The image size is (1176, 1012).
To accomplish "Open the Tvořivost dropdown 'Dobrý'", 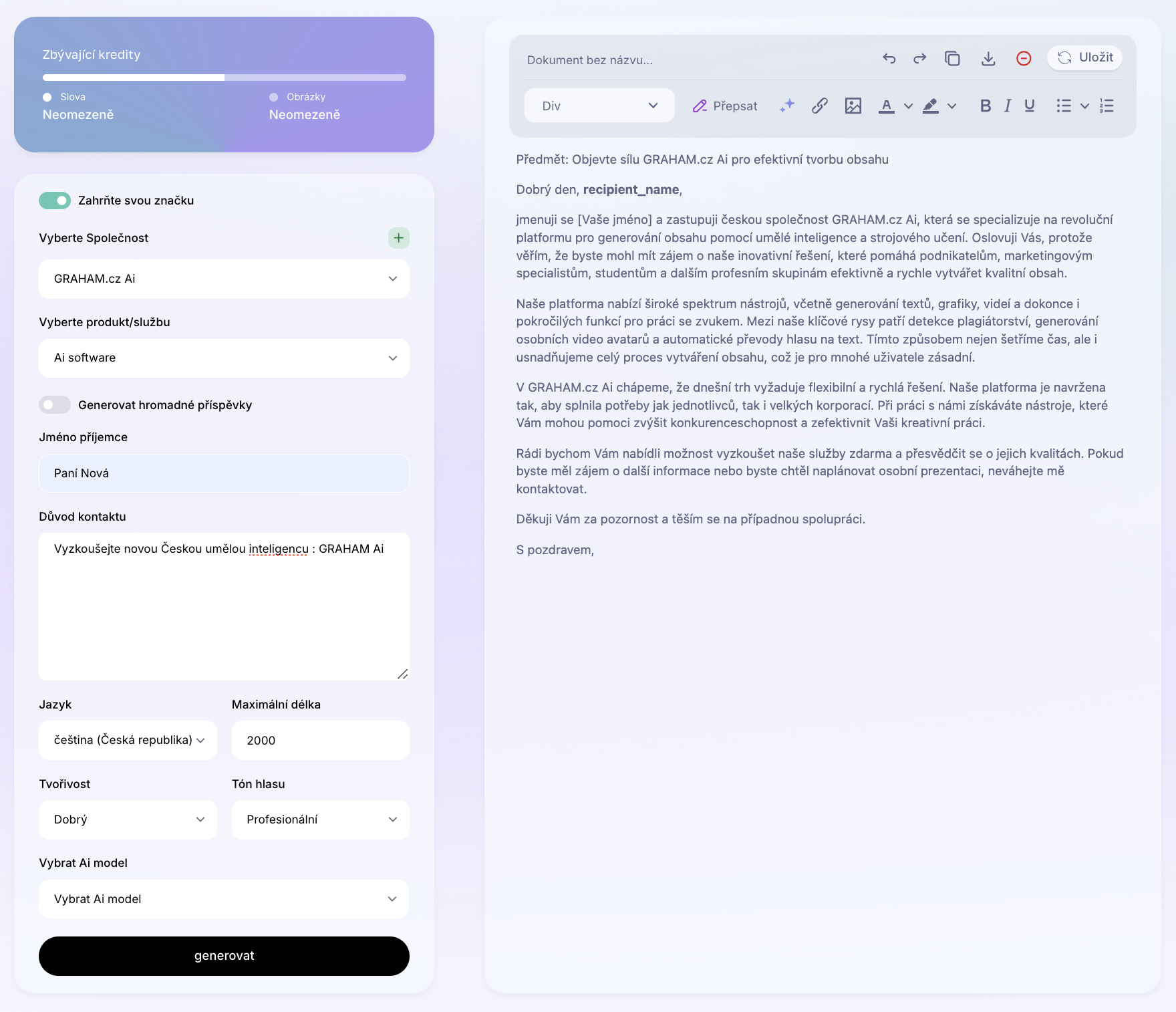I will [128, 819].
